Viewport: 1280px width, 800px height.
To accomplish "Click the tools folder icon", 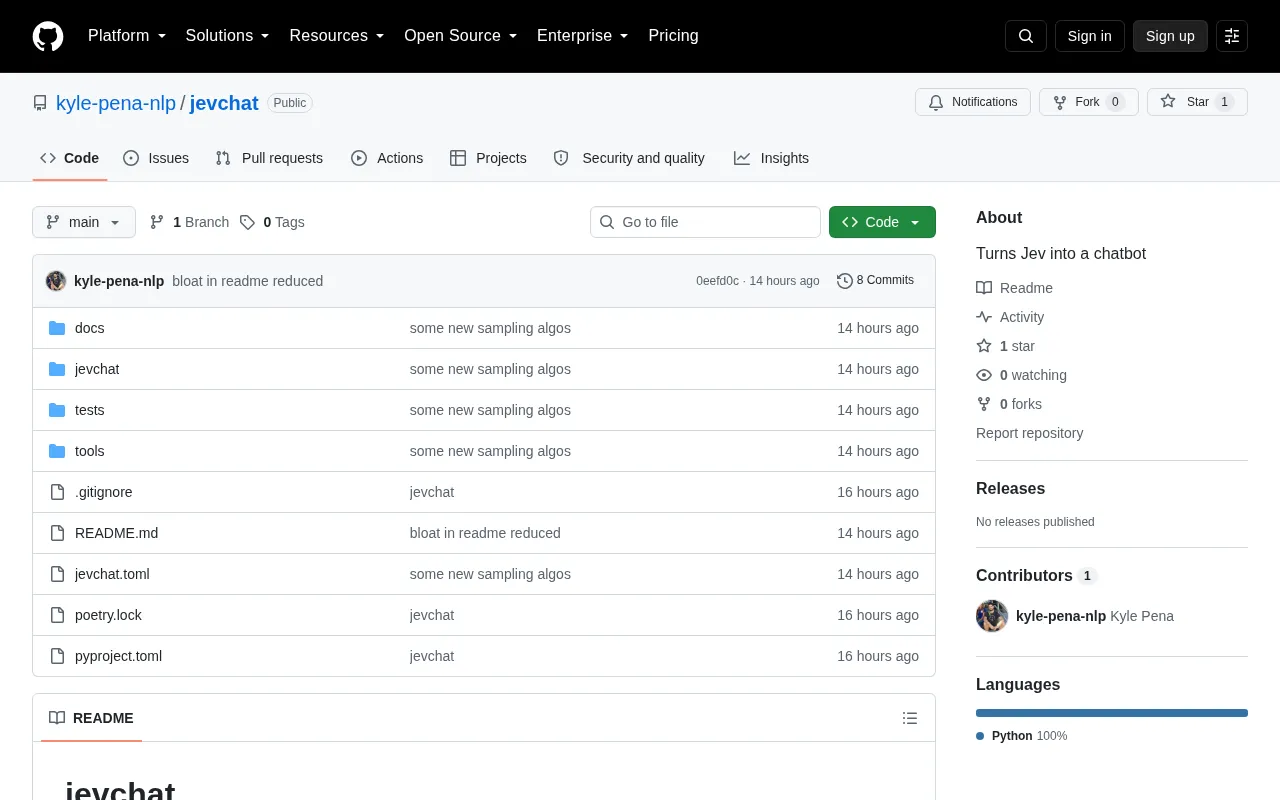I will (x=57, y=451).
